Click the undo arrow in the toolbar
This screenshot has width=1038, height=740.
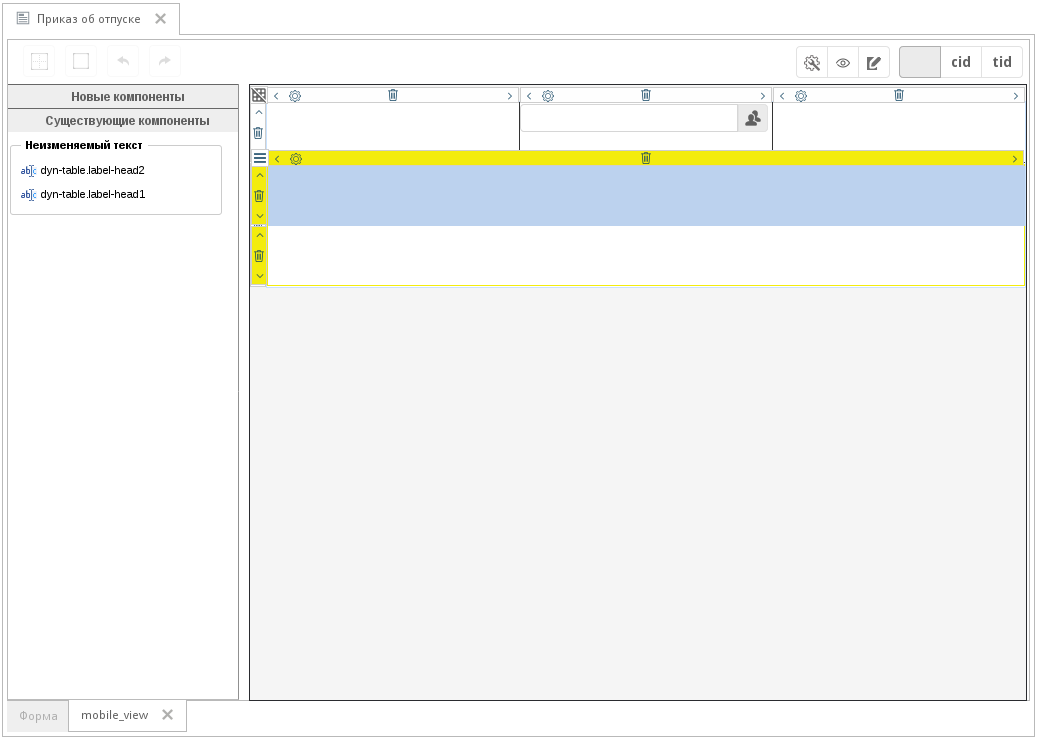(x=123, y=62)
